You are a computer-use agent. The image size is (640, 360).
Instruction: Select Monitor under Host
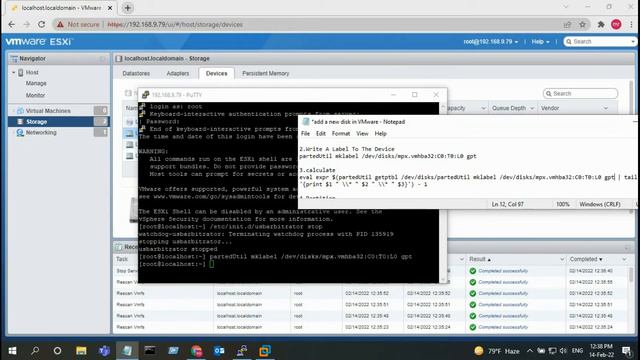(x=35, y=95)
